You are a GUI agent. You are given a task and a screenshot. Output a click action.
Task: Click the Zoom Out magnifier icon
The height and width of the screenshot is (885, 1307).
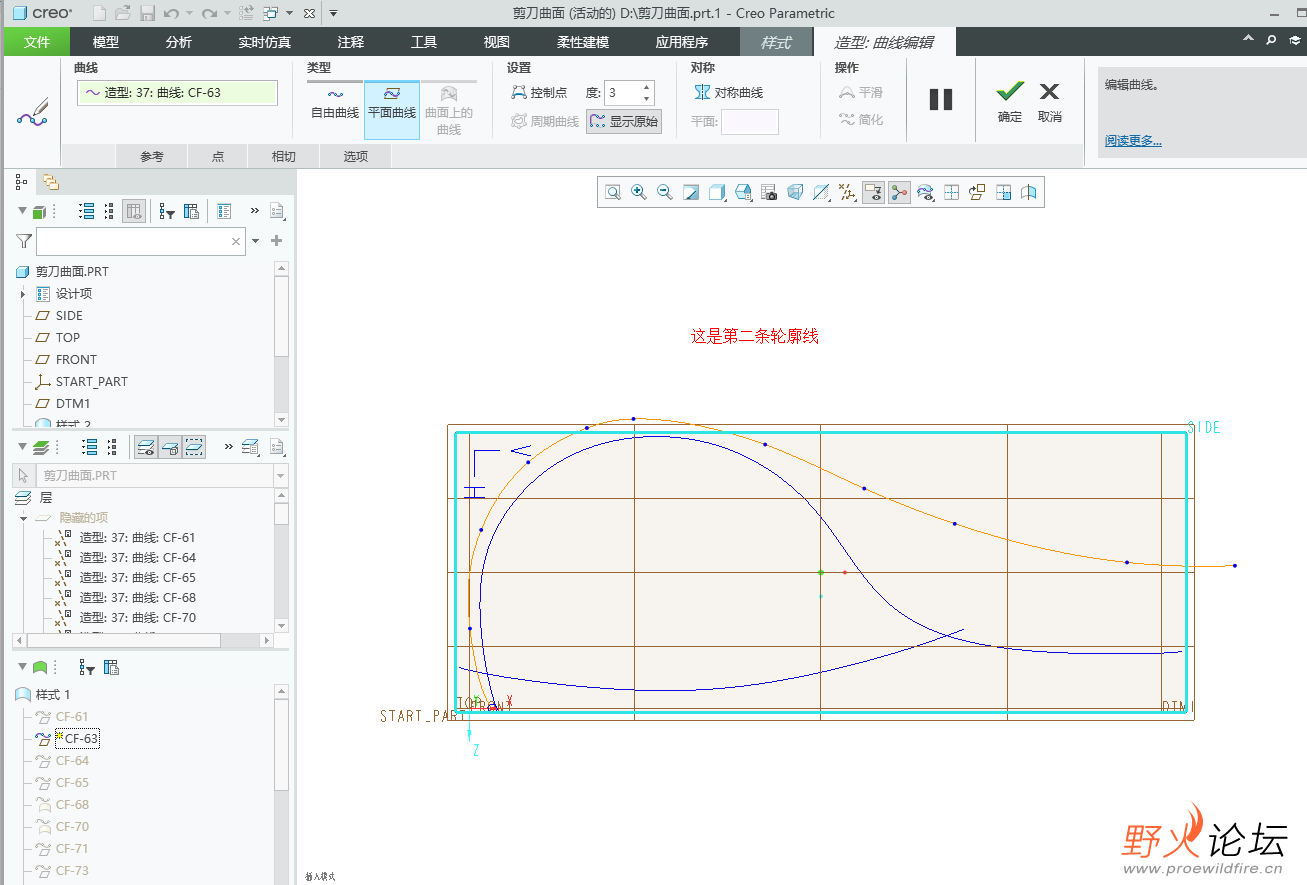pyautogui.click(x=664, y=192)
